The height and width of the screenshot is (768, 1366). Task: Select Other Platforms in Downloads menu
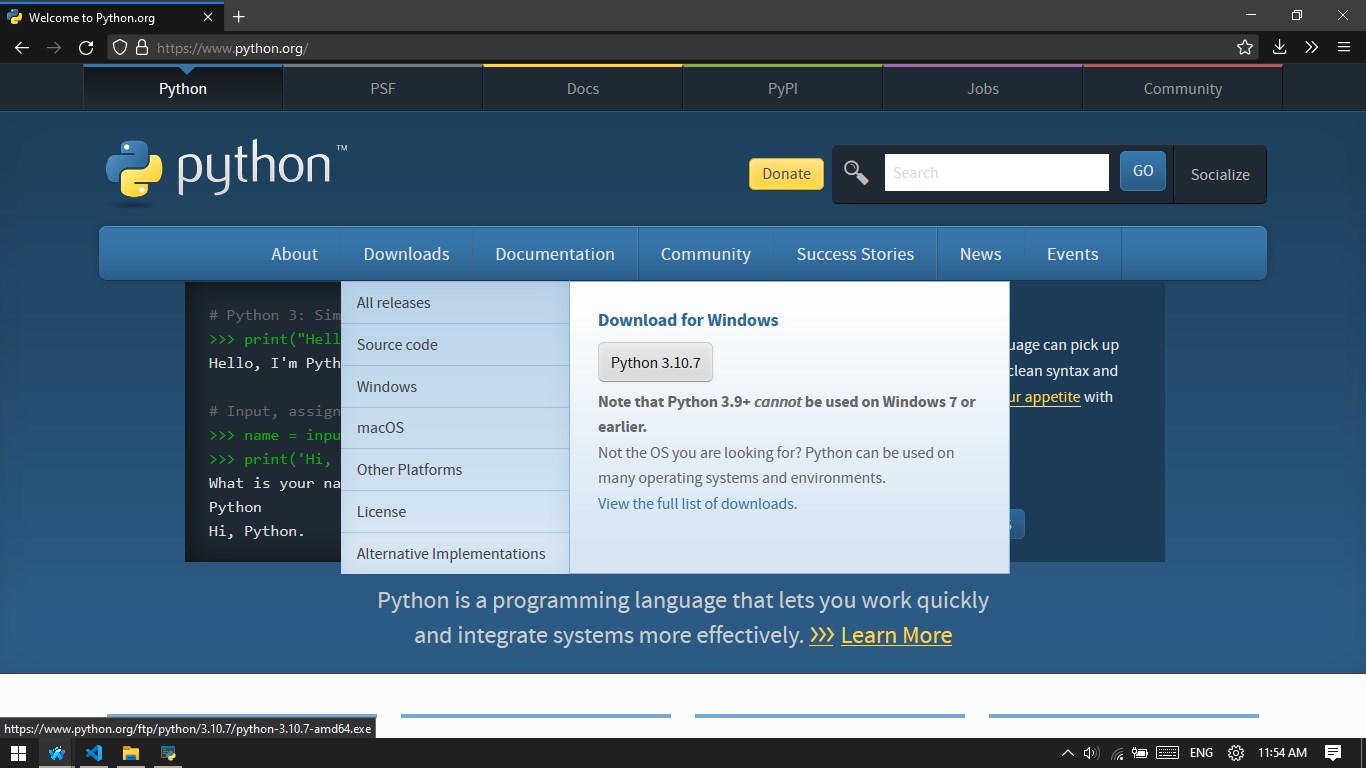[455, 470]
